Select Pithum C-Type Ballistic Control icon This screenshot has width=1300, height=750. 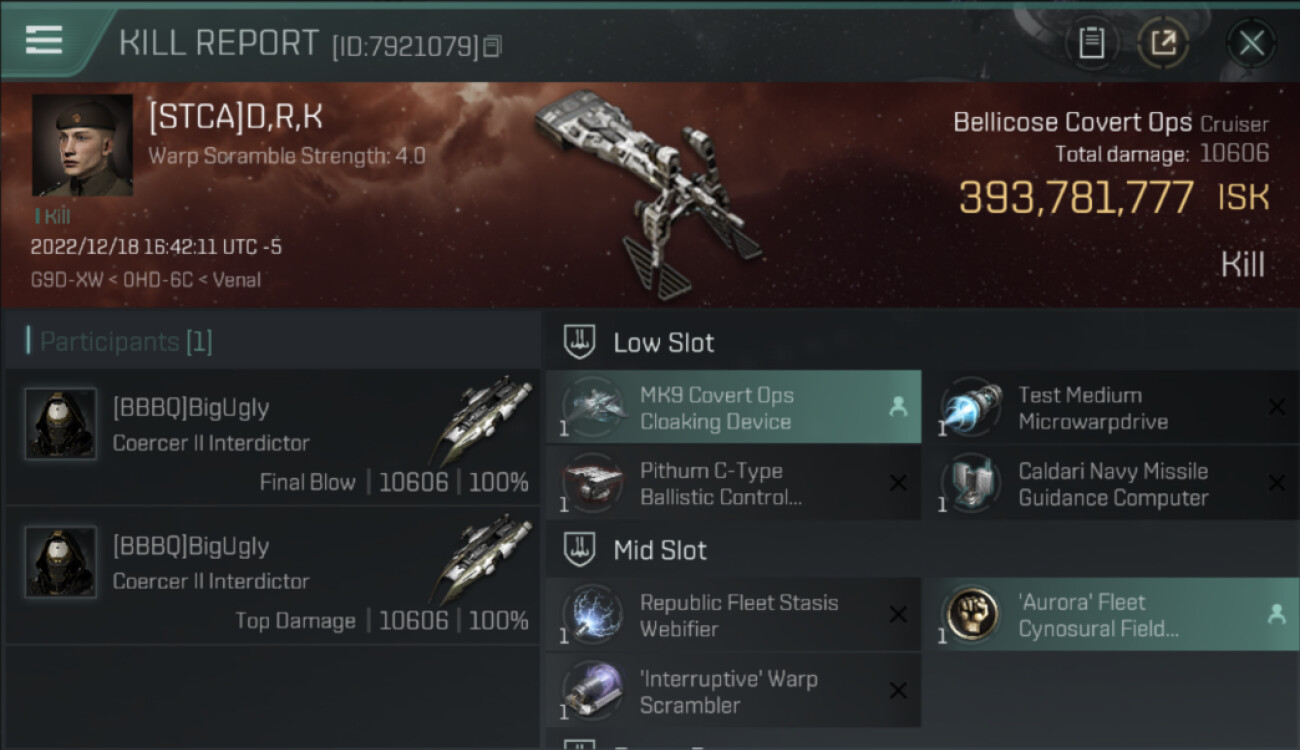pos(590,483)
